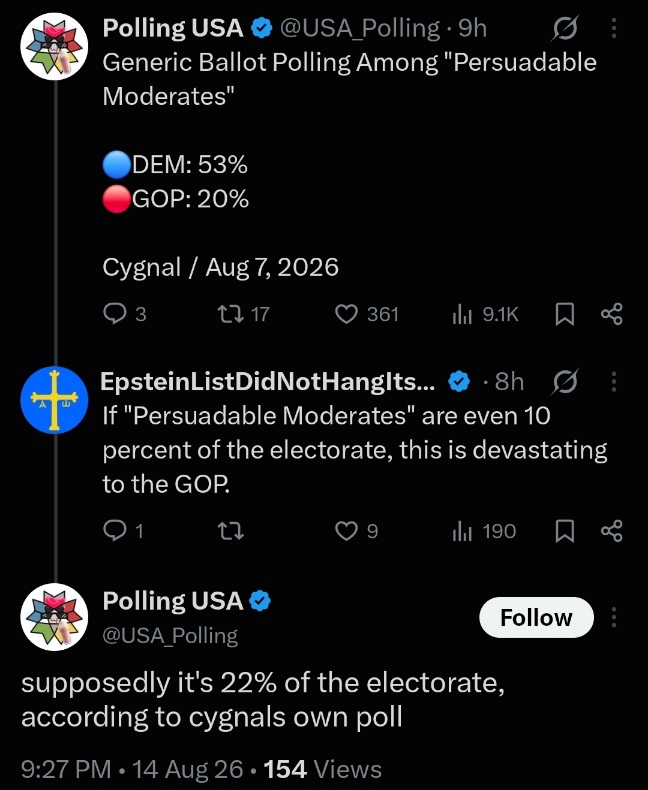
Task: Open the EpsteinListDidNotHangIts profile avatar
Action: tap(54, 400)
